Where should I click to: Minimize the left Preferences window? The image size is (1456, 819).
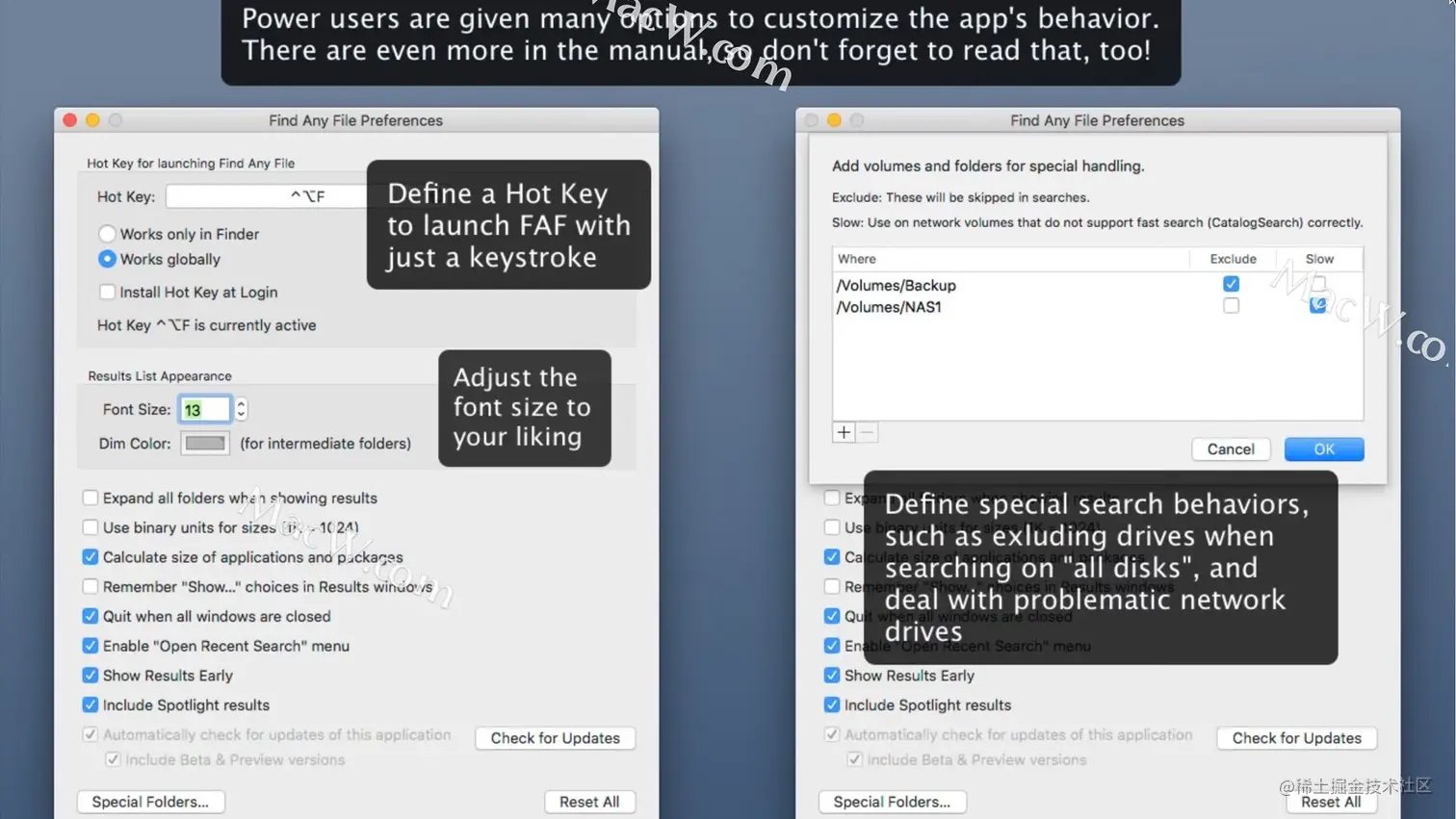[x=92, y=120]
